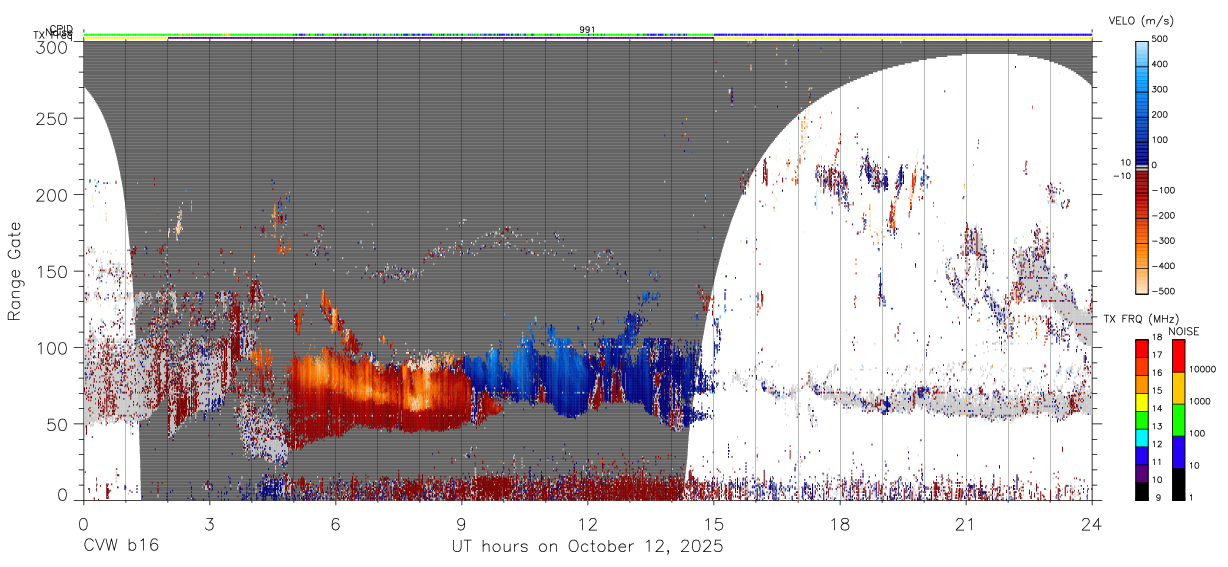Image resolution: width=1228 pixels, height=567 pixels.
Task: Click UT hour tick label "24"
Action: pyautogui.click(x=1091, y=523)
